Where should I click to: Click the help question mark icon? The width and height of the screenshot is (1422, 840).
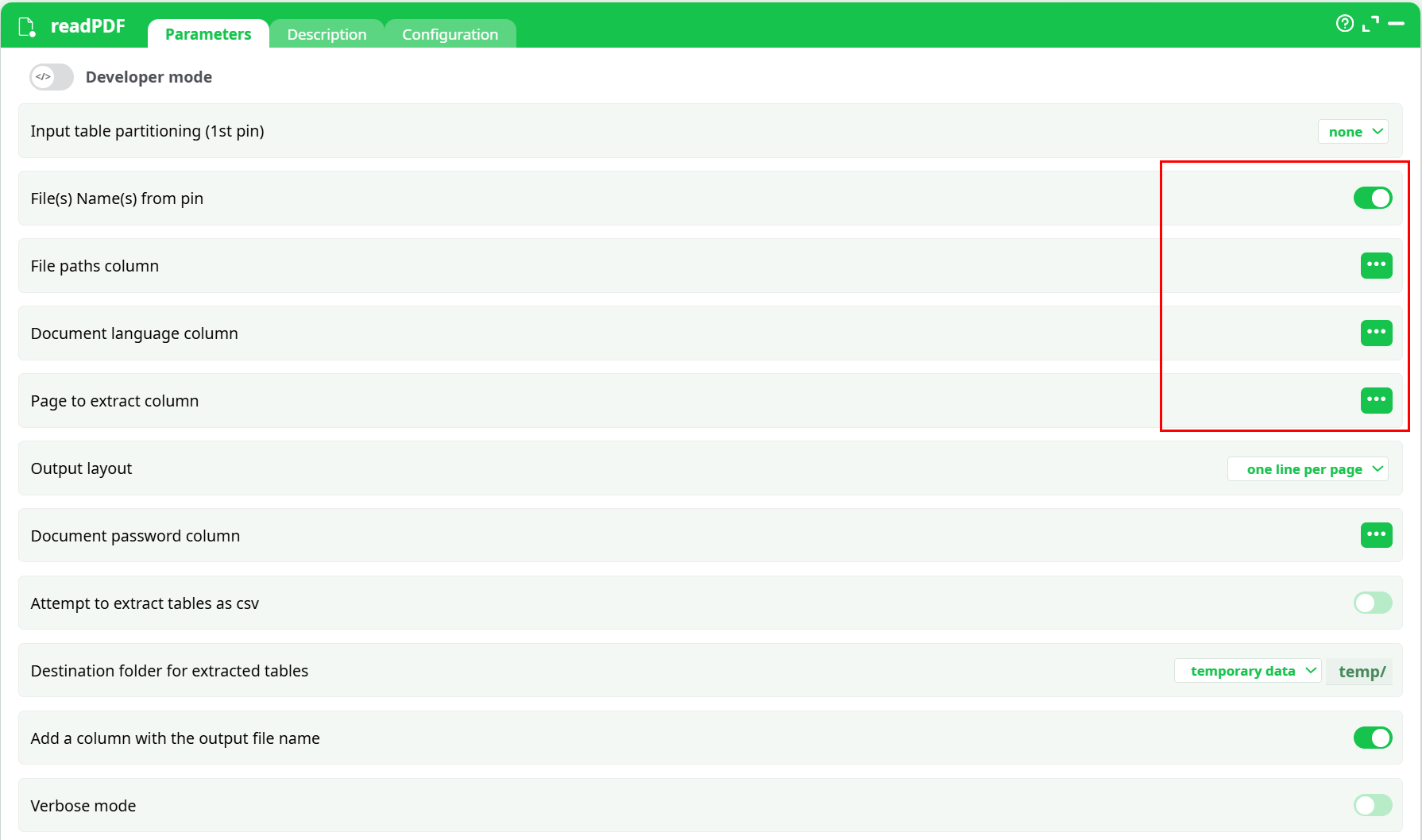[1344, 24]
